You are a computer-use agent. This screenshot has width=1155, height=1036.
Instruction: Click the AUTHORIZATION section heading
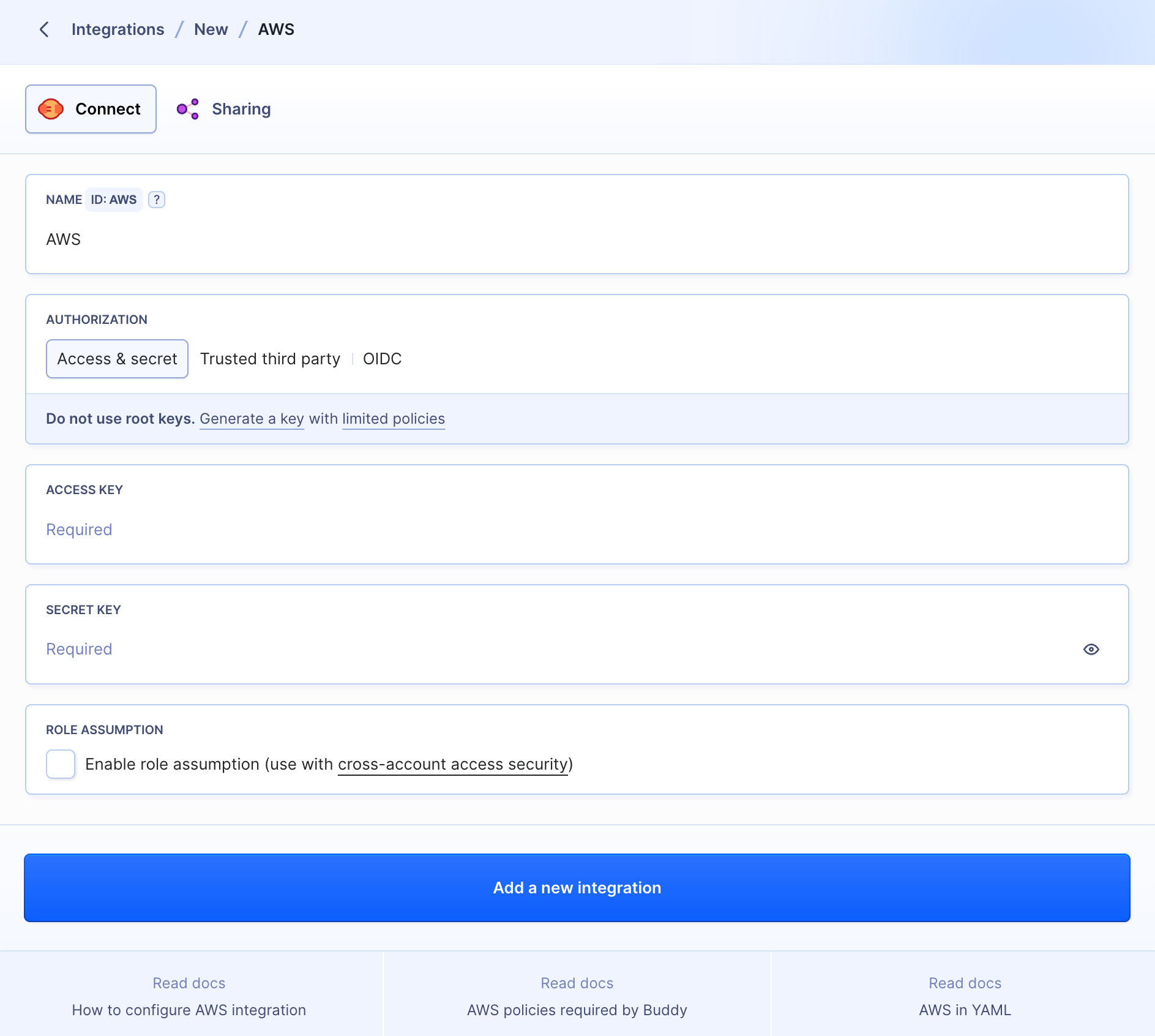97,320
